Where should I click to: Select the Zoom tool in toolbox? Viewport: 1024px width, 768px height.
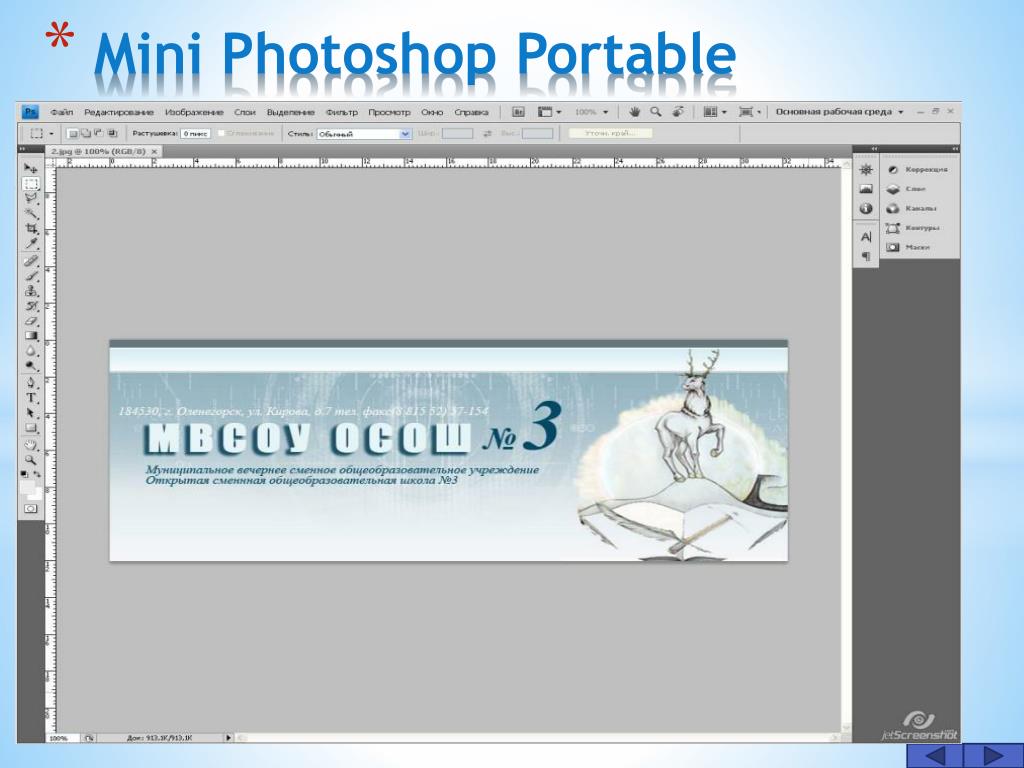tap(31, 460)
